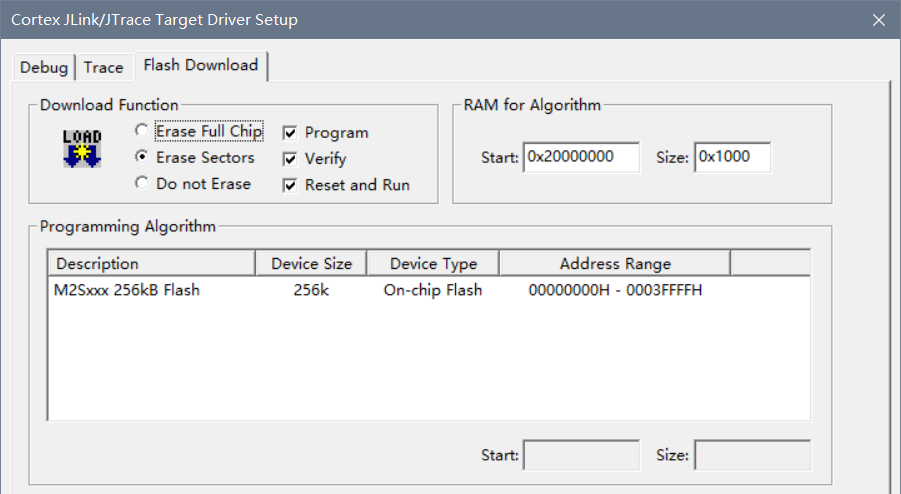Switch to the Debug tab
Image resolution: width=901 pixels, height=494 pixels.
tap(44, 67)
